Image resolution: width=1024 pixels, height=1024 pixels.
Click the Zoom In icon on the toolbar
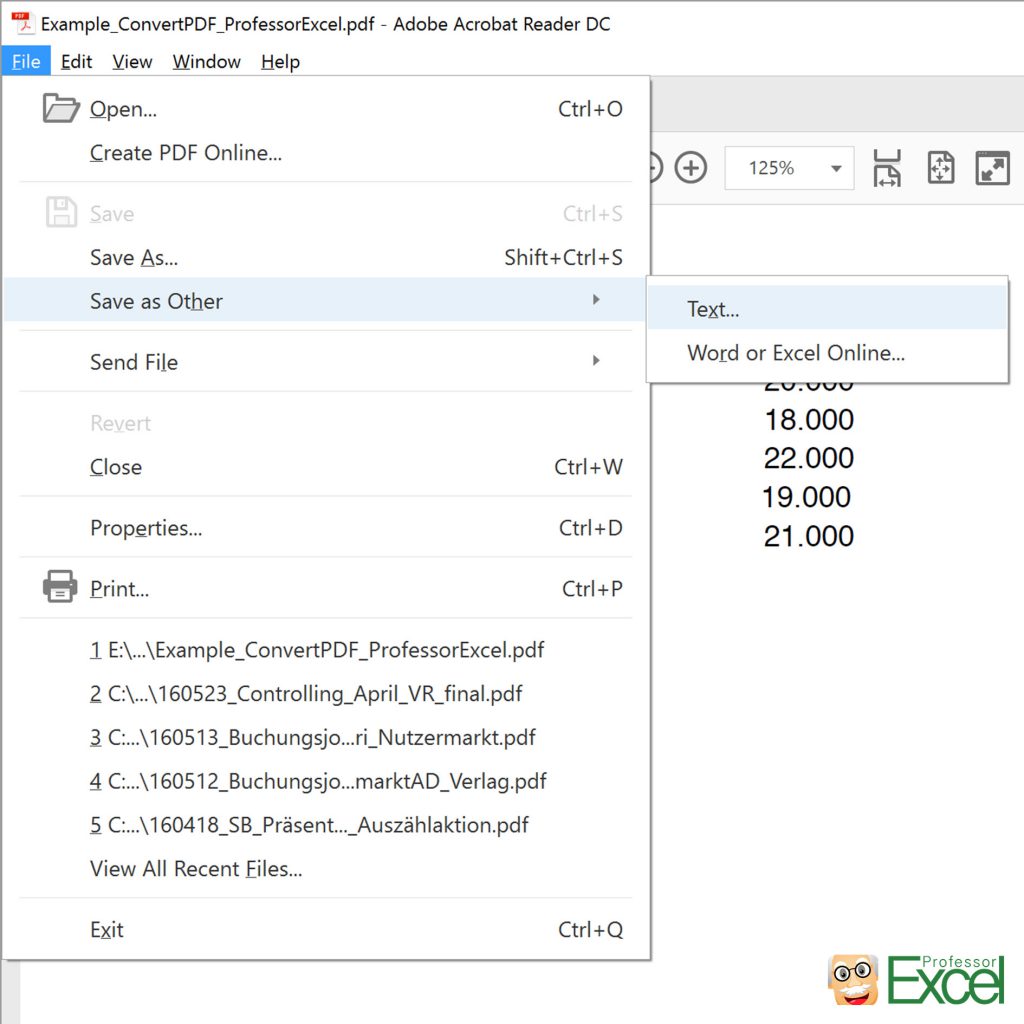click(x=691, y=168)
